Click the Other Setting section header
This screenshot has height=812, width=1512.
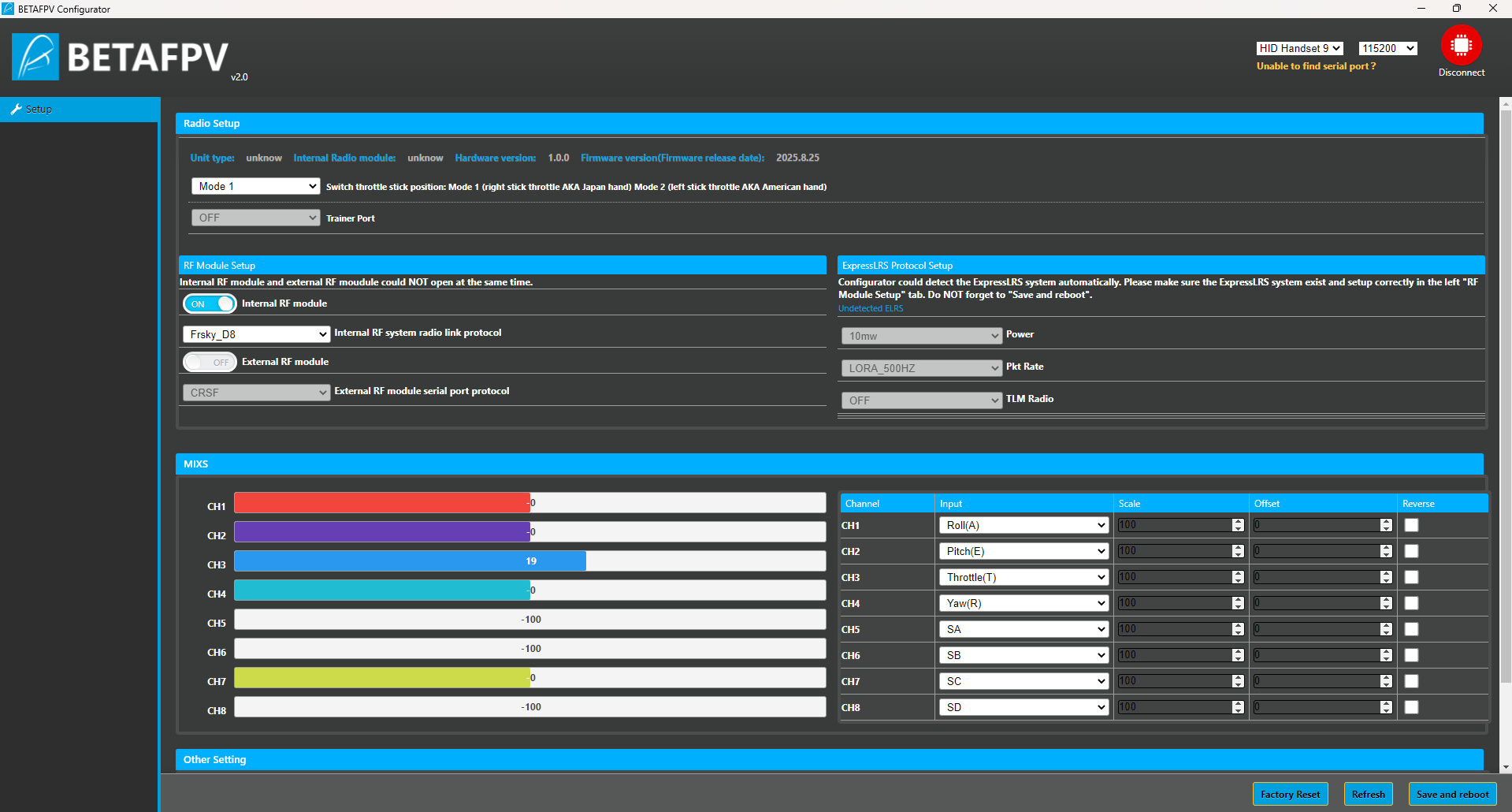pos(830,760)
